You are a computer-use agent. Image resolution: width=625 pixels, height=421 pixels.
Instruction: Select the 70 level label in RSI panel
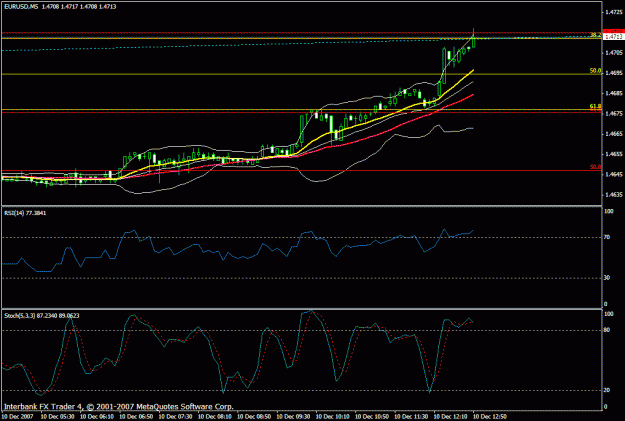pyautogui.click(x=607, y=237)
